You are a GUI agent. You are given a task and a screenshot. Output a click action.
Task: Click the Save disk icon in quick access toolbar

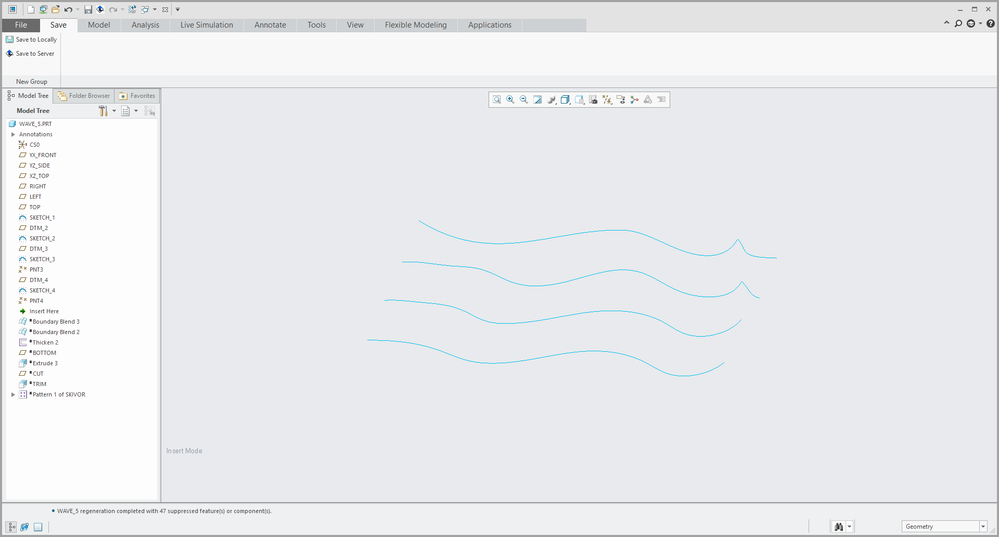tap(88, 9)
